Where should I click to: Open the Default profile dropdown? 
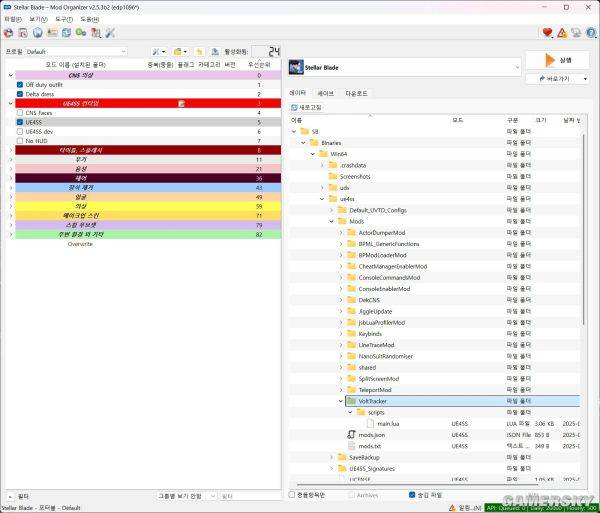tap(76, 52)
